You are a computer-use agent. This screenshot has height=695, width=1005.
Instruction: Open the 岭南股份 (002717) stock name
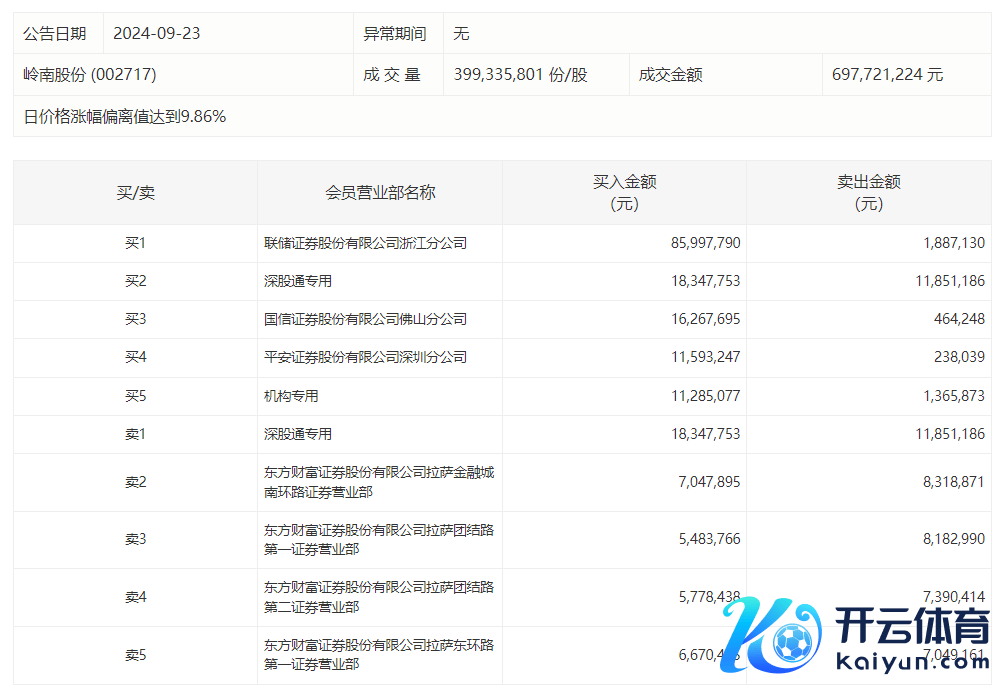click(x=90, y=75)
